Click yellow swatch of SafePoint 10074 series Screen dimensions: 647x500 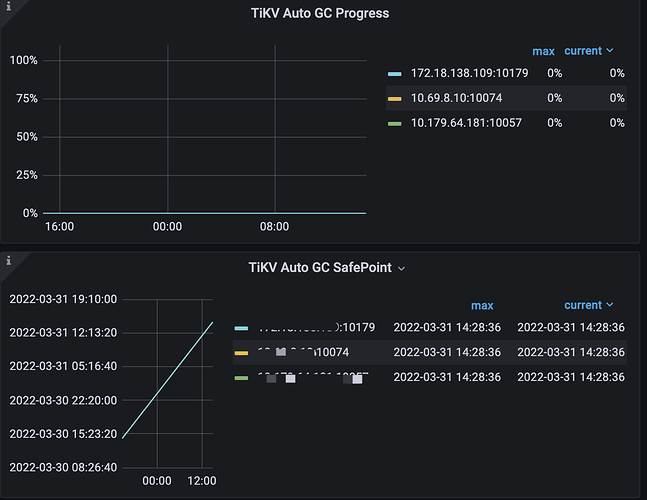(241, 353)
